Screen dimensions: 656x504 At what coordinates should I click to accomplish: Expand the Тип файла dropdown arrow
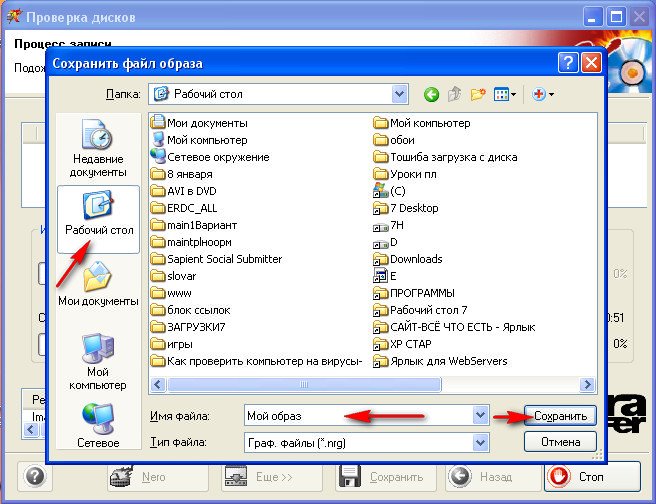click(481, 442)
